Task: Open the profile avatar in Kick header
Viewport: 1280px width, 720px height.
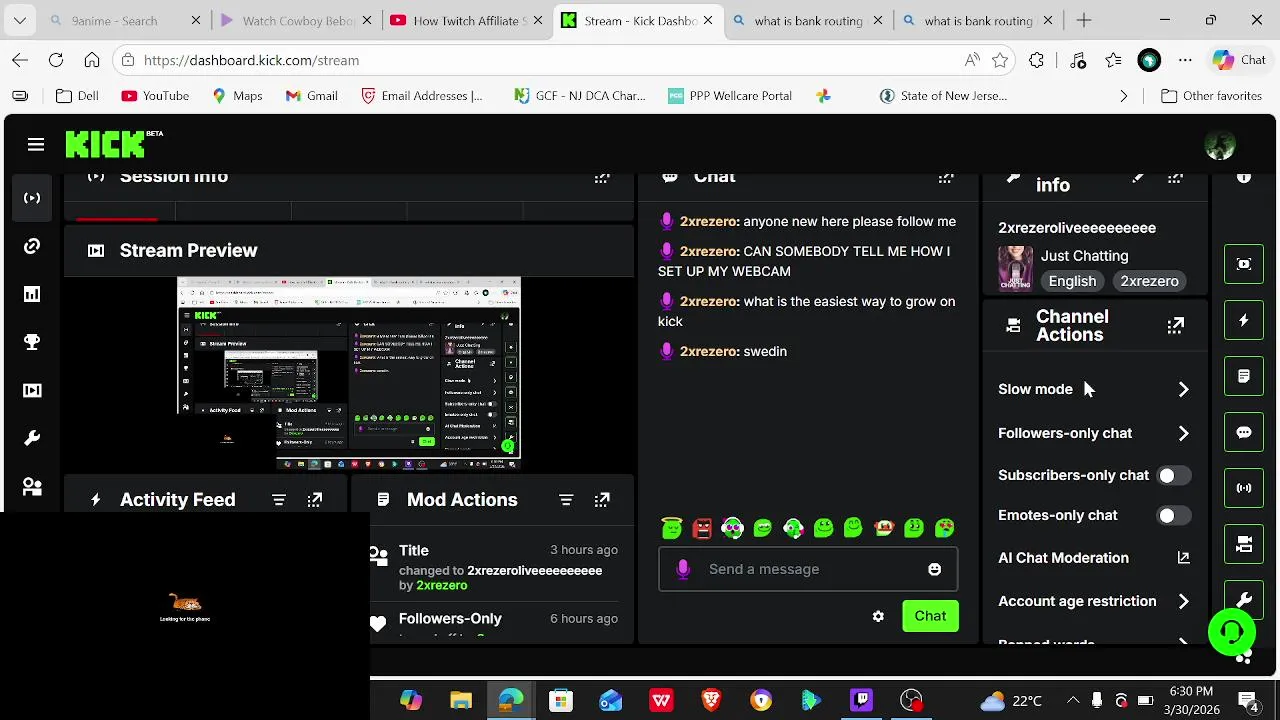Action: [1220, 145]
